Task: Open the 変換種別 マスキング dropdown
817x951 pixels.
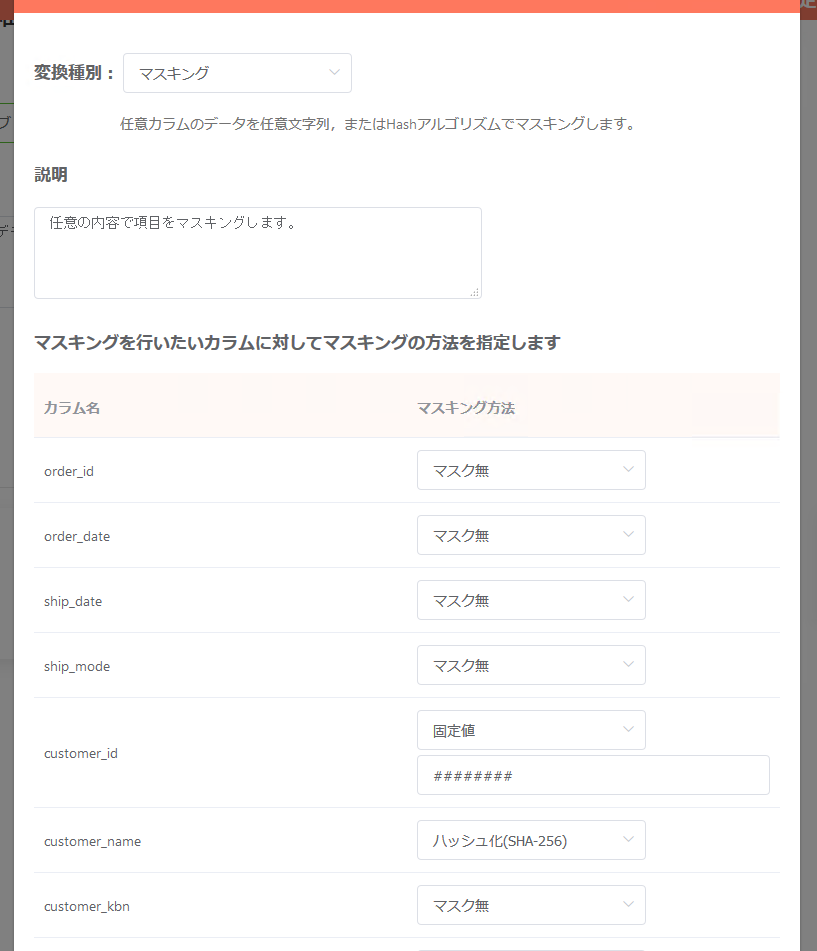Action: (x=237, y=73)
